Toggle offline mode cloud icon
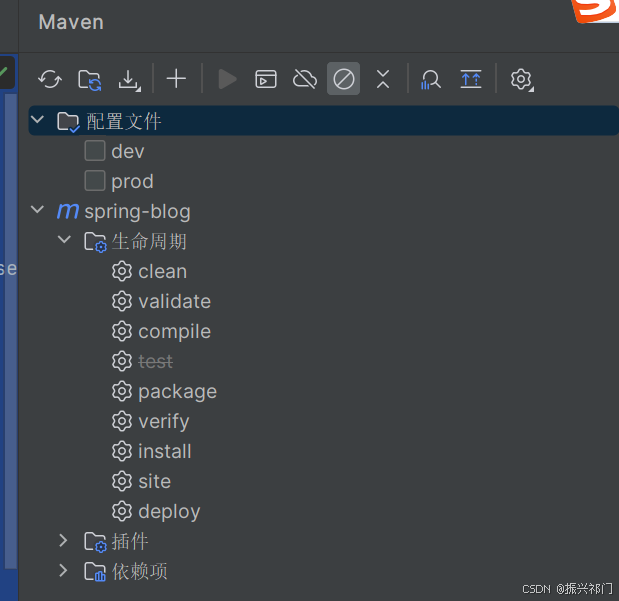The image size is (619, 601). pos(304,79)
